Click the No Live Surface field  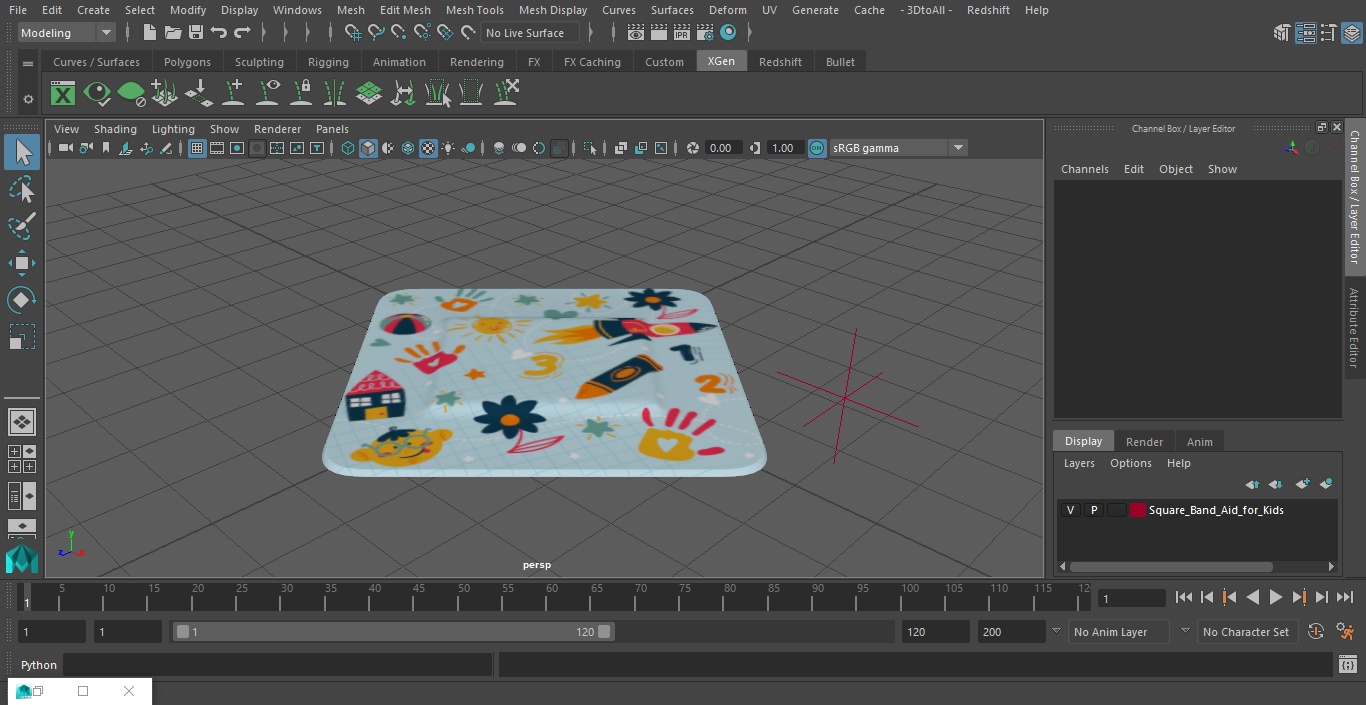(x=530, y=33)
